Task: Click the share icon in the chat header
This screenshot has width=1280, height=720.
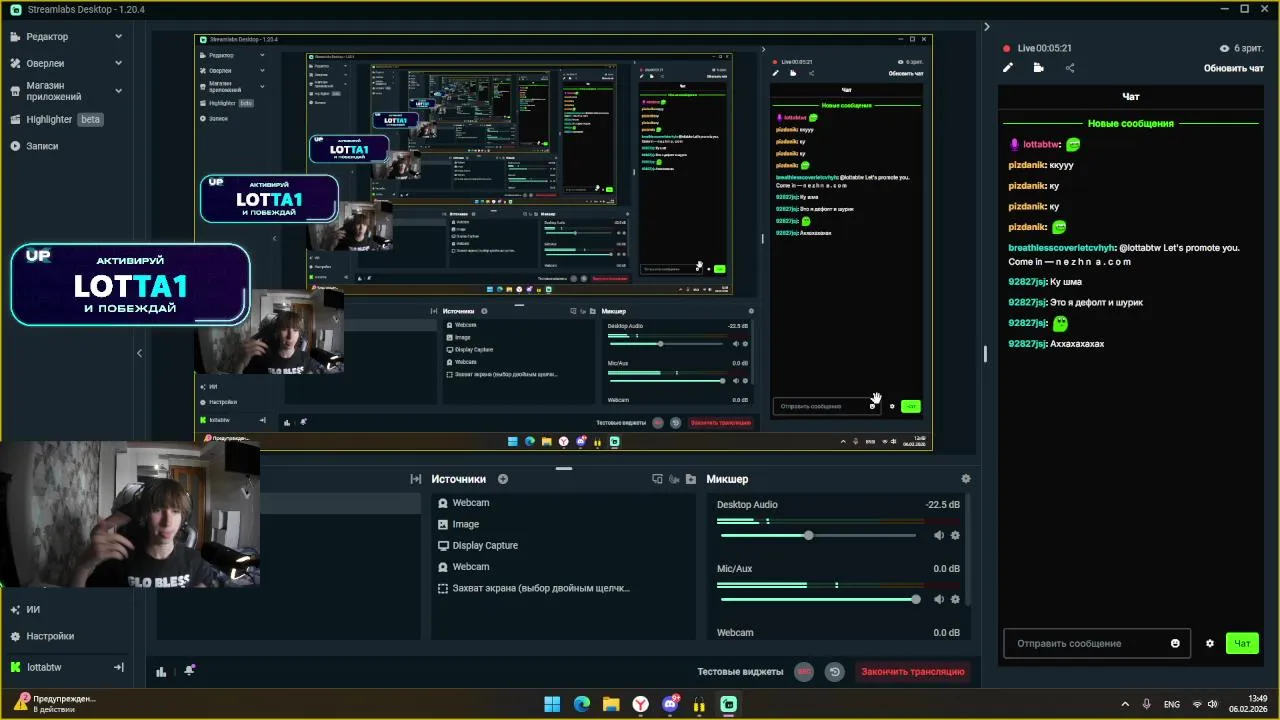Action: coord(1070,68)
